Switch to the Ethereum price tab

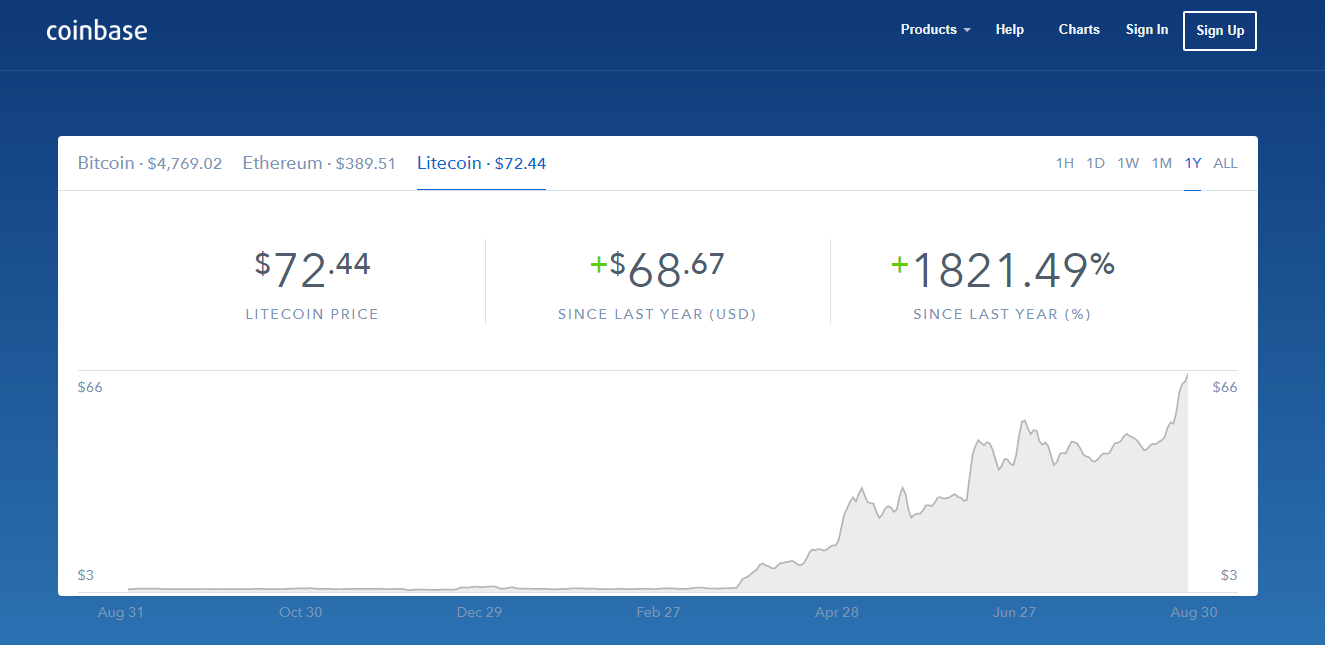pyautogui.click(x=319, y=163)
